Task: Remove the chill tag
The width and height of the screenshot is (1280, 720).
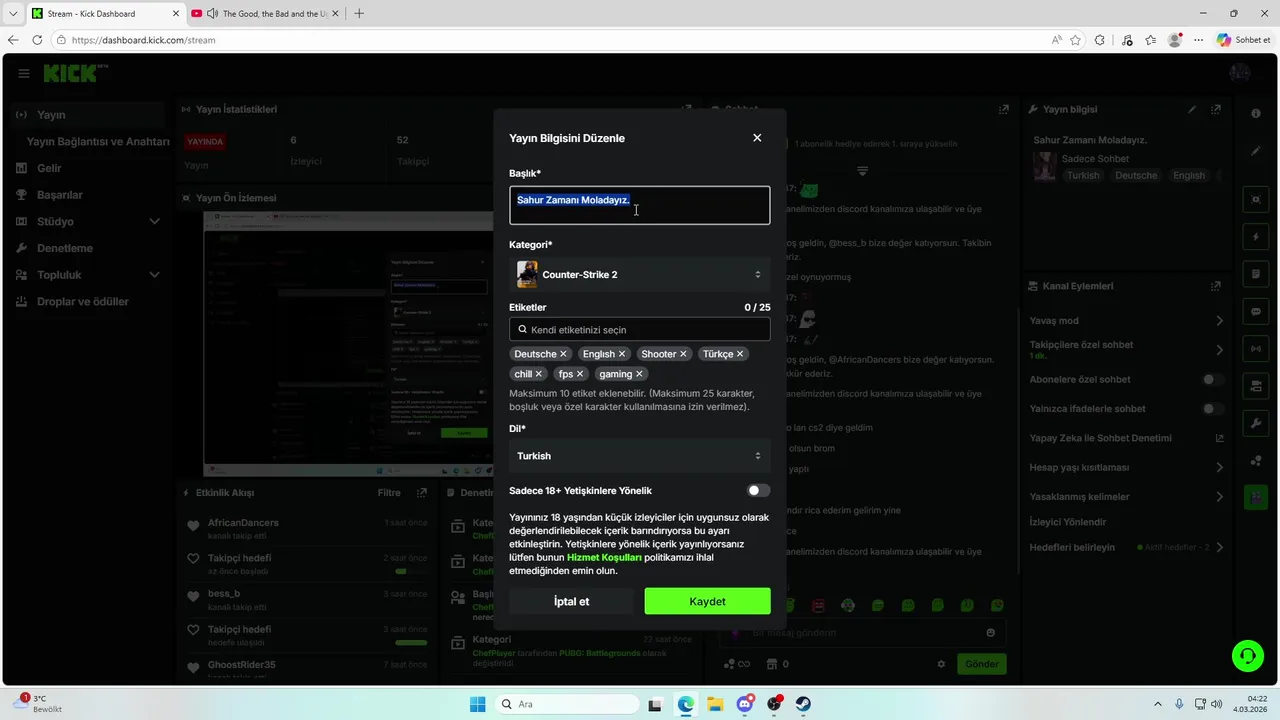Action: tap(538, 374)
